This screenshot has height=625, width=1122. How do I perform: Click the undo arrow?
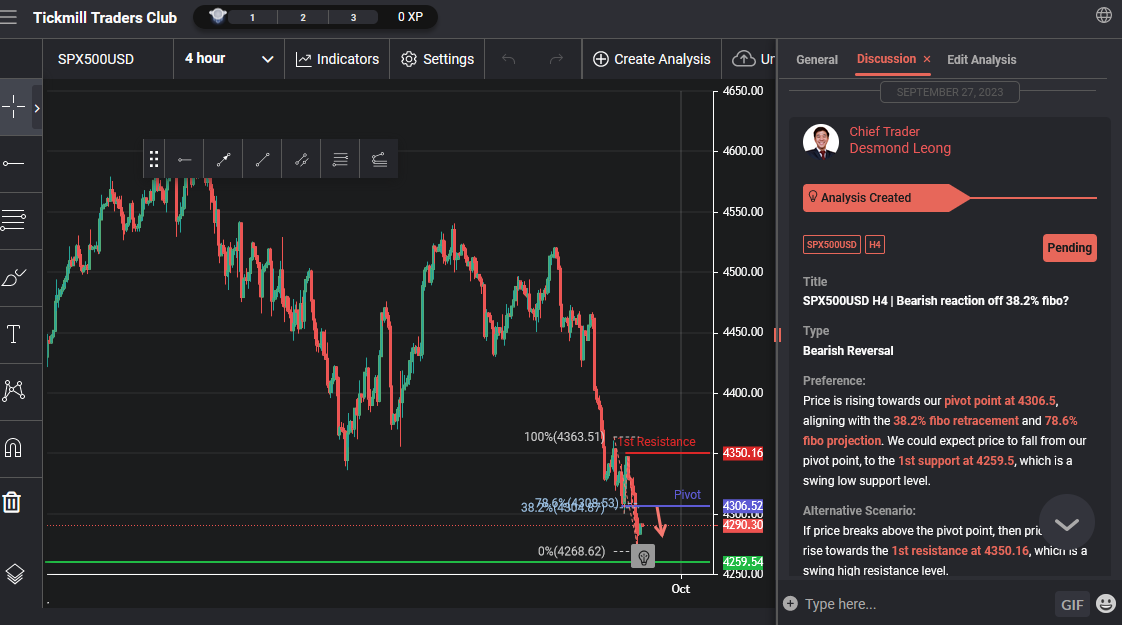click(509, 59)
